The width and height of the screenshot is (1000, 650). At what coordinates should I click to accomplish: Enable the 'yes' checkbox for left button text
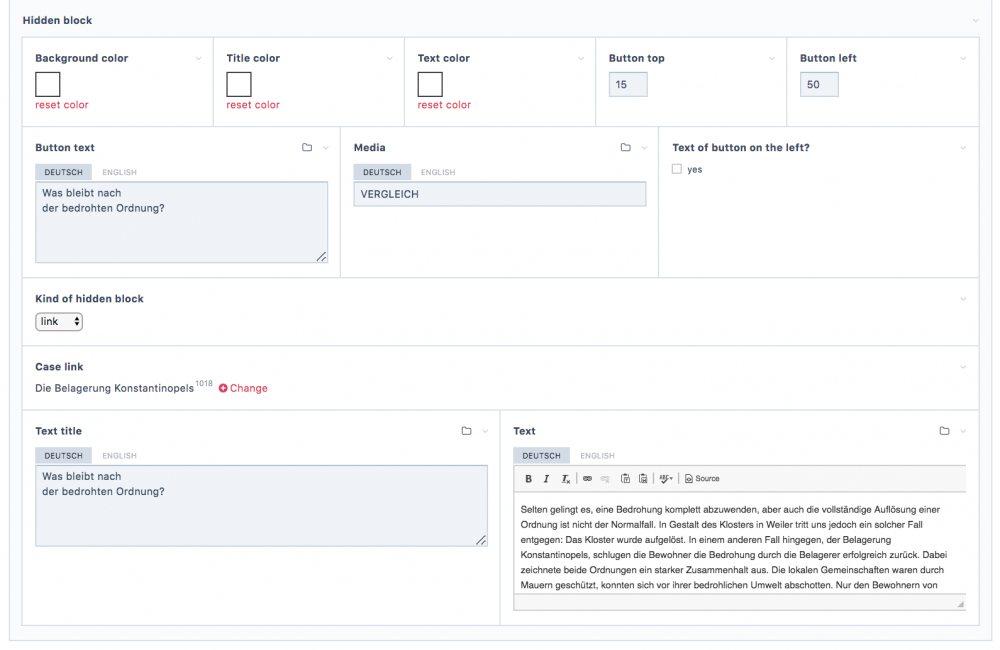pyautogui.click(x=677, y=169)
